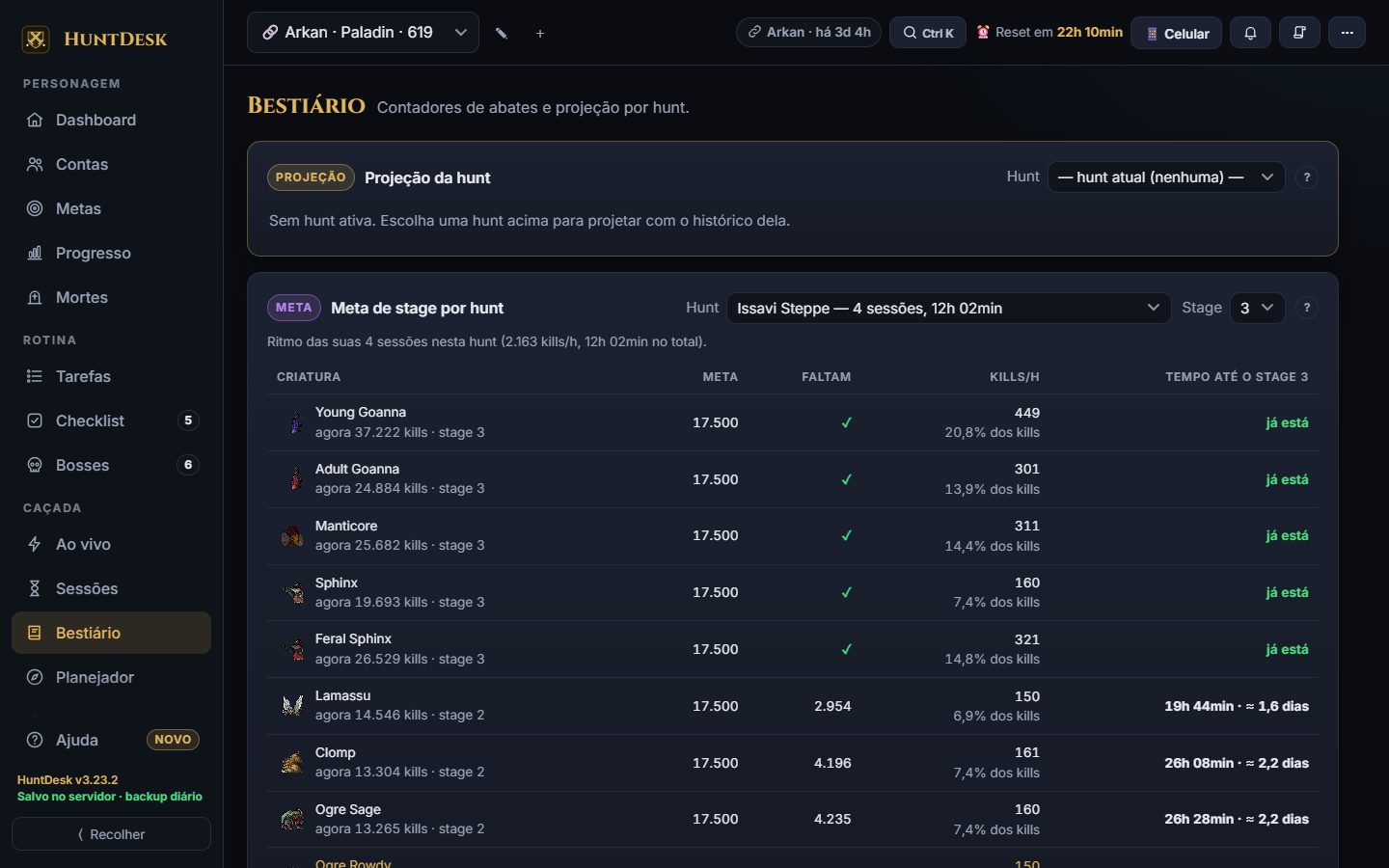Open the three-dots more options menu
Screen dimensions: 1389x868
1347,33
